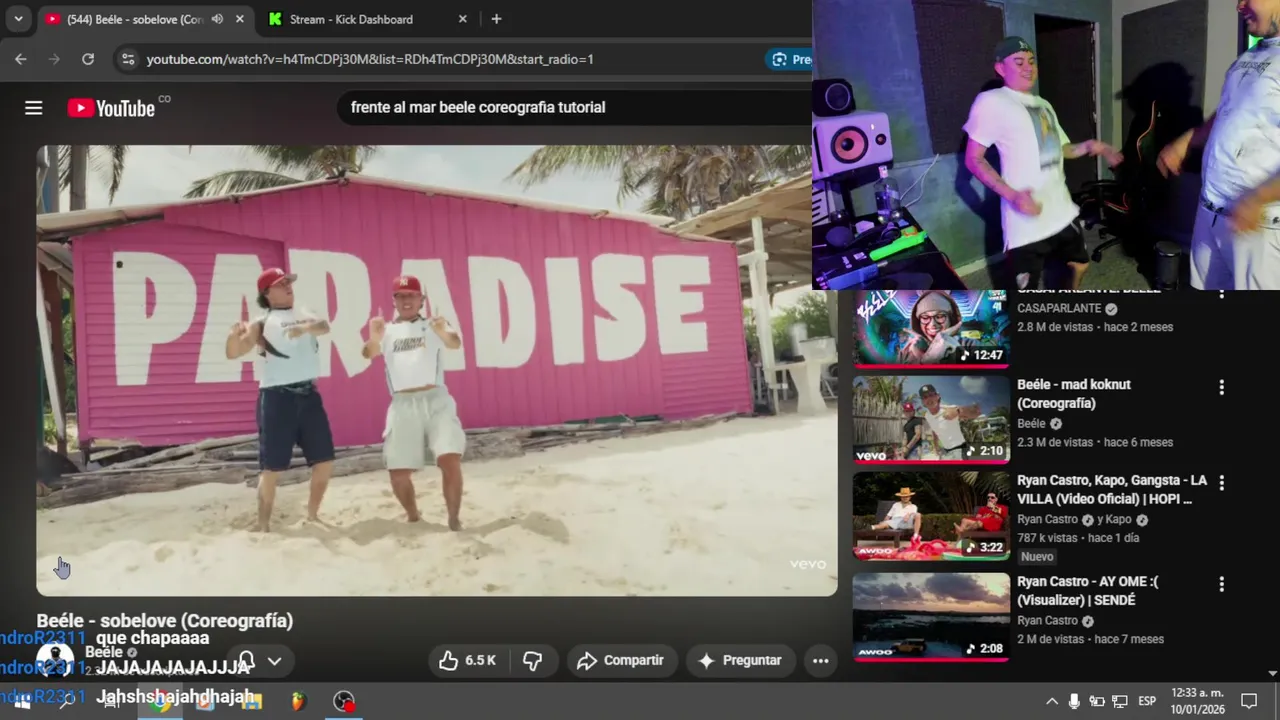
Task: Open the tab search dropdown arrow
Action: click(x=18, y=19)
